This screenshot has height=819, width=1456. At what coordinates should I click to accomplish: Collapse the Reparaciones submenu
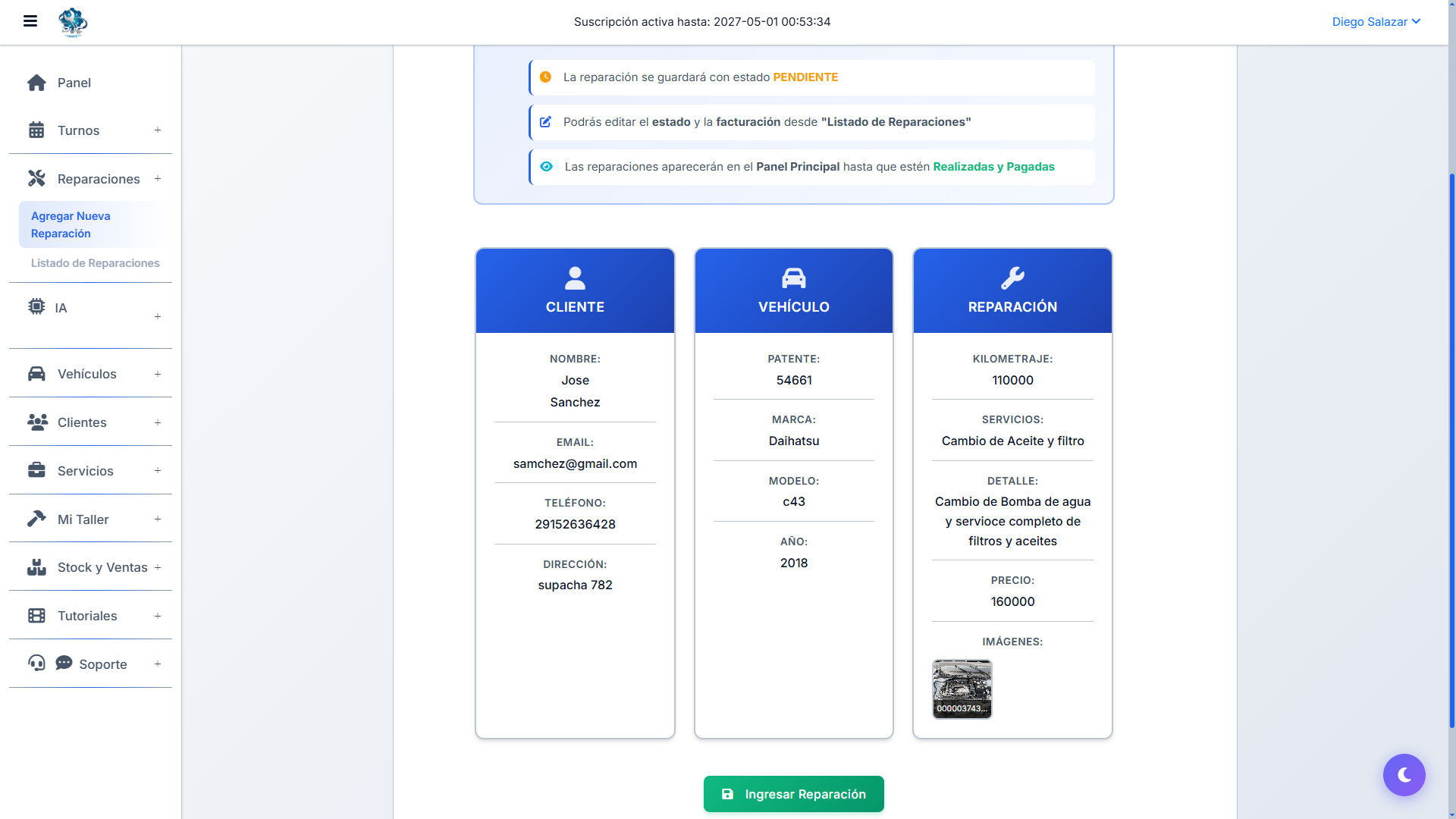tap(158, 179)
